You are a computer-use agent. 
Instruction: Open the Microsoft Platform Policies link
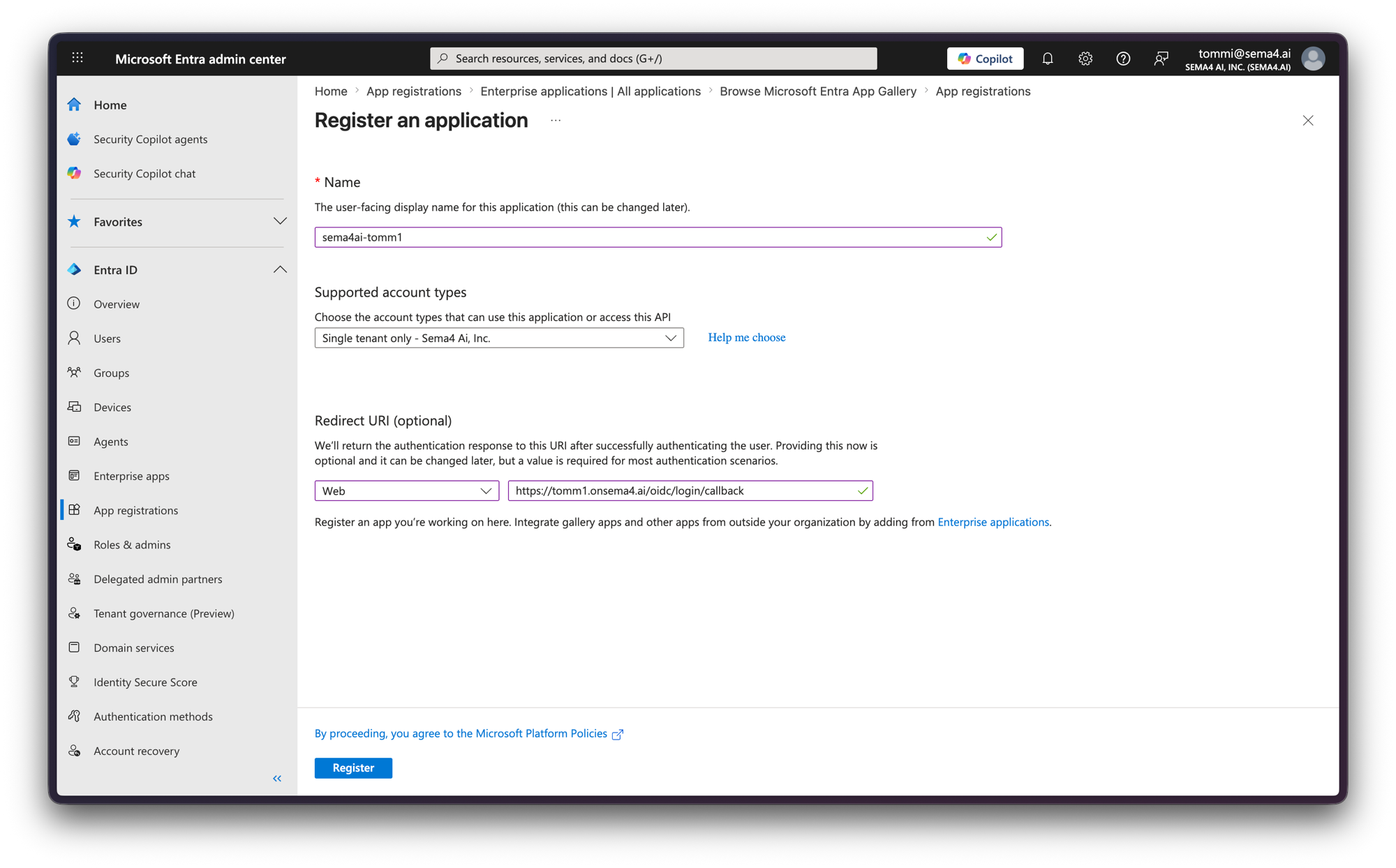click(x=468, y=733)
